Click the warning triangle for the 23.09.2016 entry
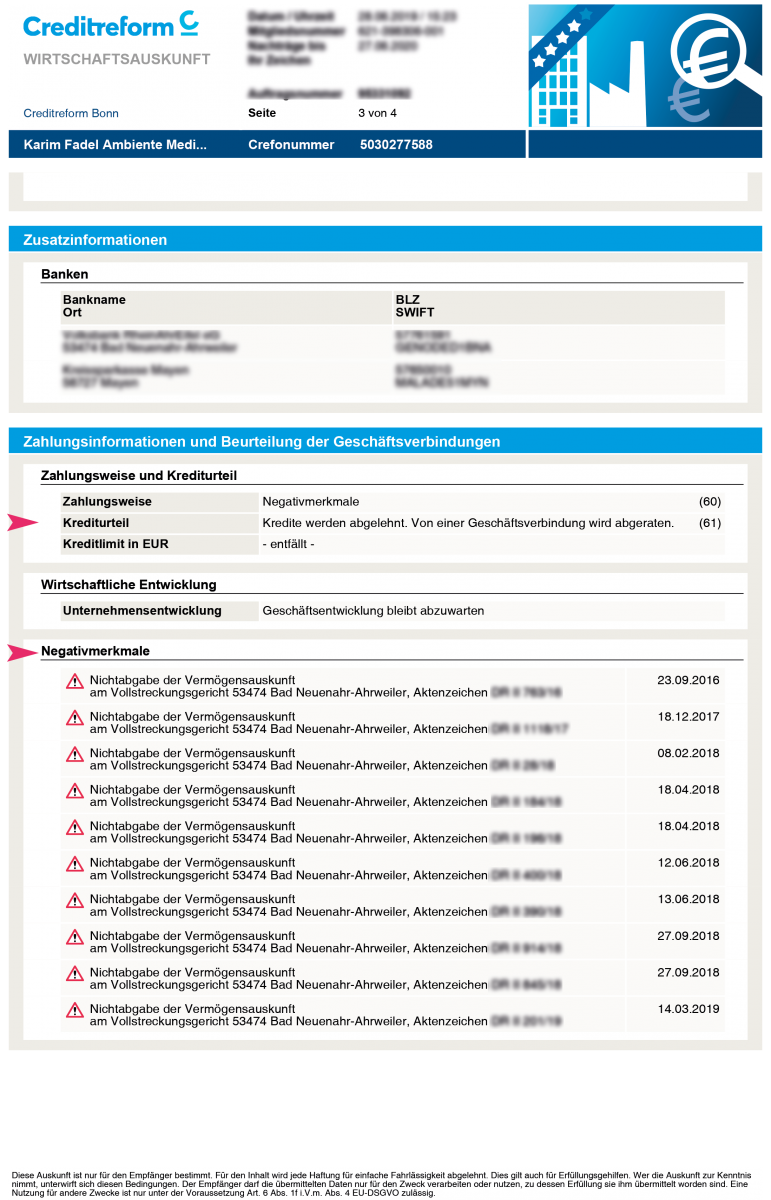 click(x=75, y=681)
